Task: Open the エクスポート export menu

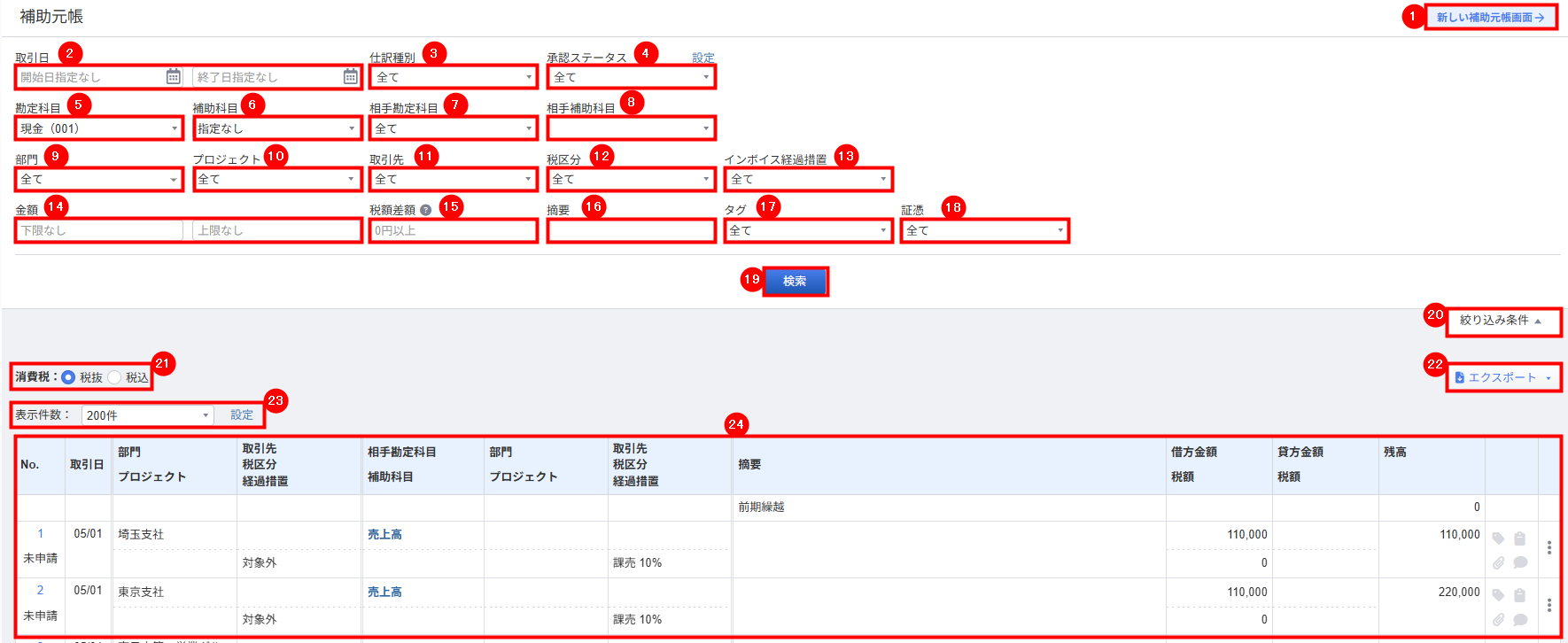Action: tap(1503, 377)
